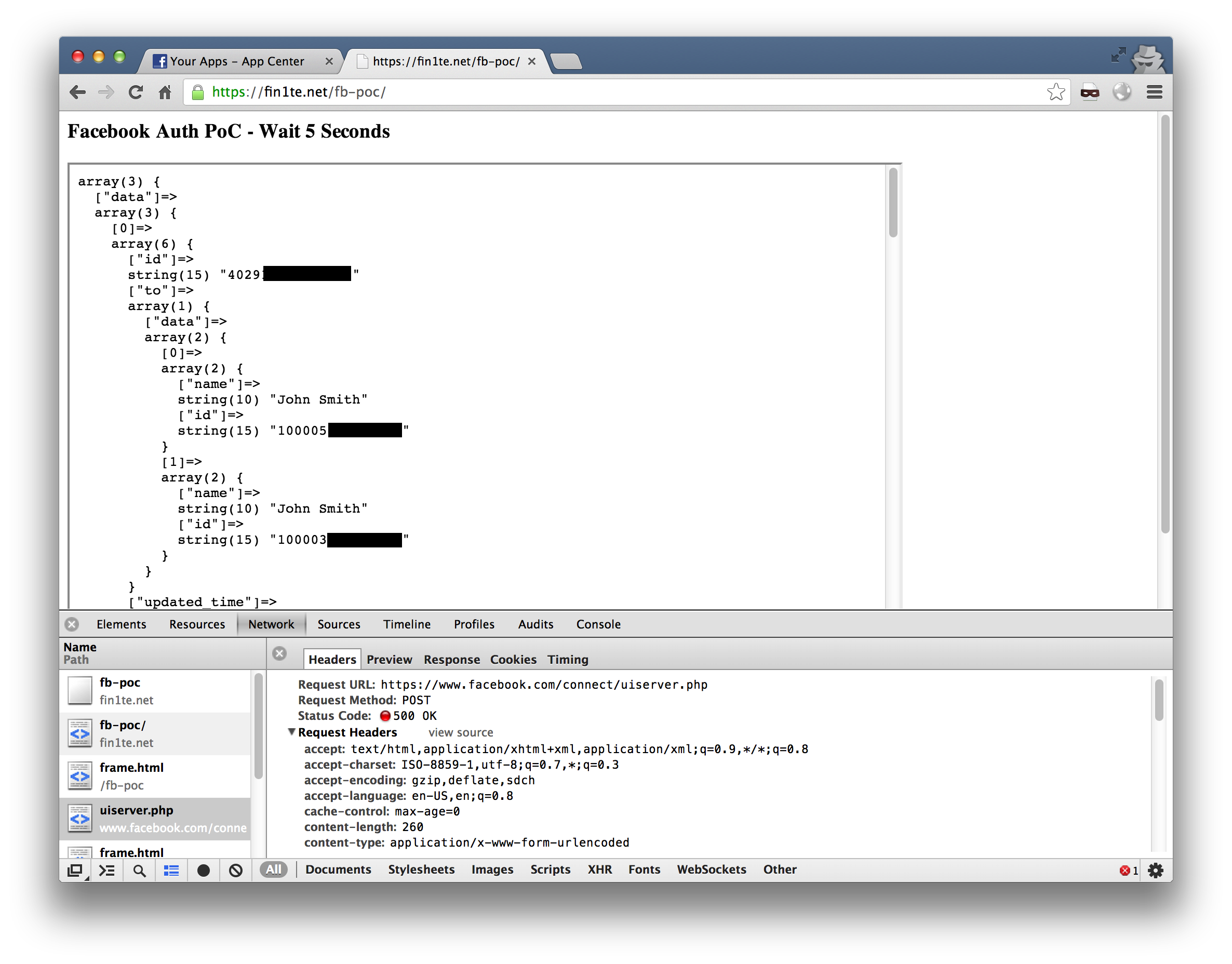Screen dimensions: 1232x964
Task: Click the address bar URL field
Action: pyautogui.click(x=626, y=92)
